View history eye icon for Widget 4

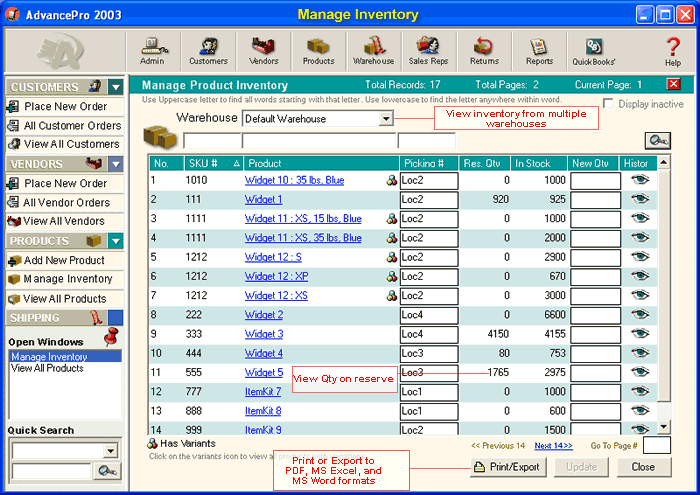click(x=640, y=353)
